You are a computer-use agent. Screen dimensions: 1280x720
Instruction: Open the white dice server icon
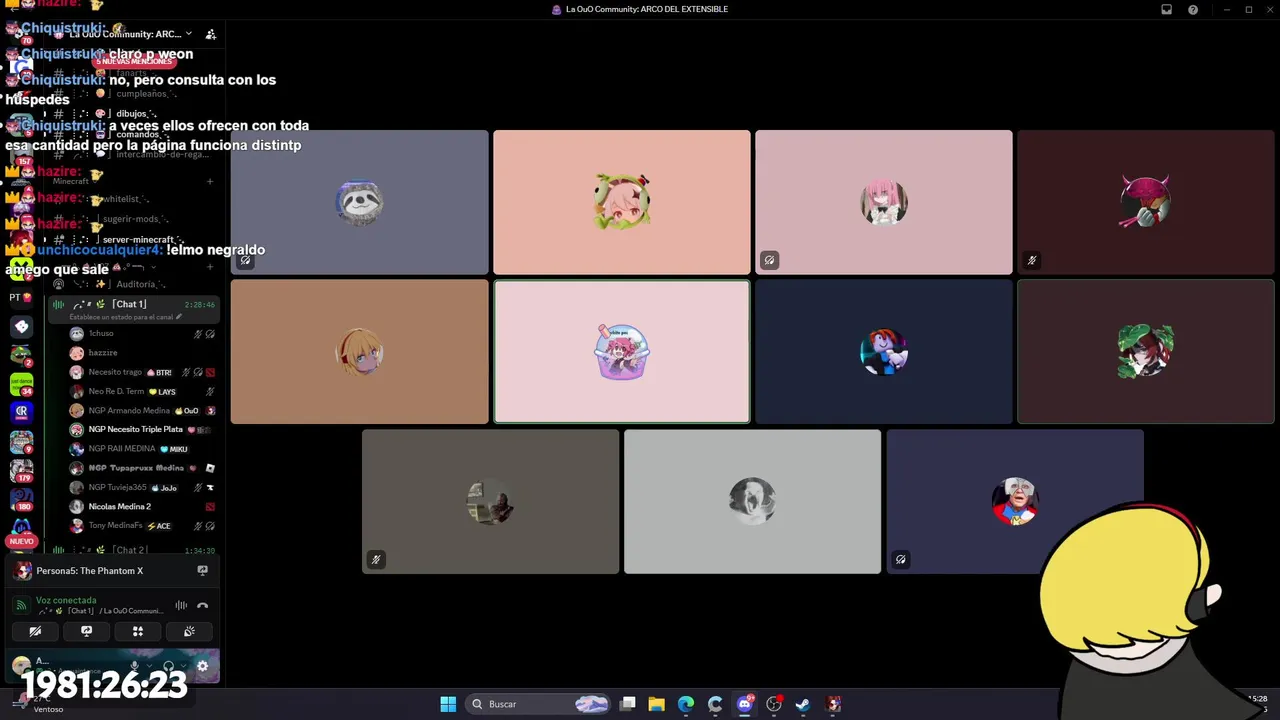pyautogui.click(x=21, y=327)
